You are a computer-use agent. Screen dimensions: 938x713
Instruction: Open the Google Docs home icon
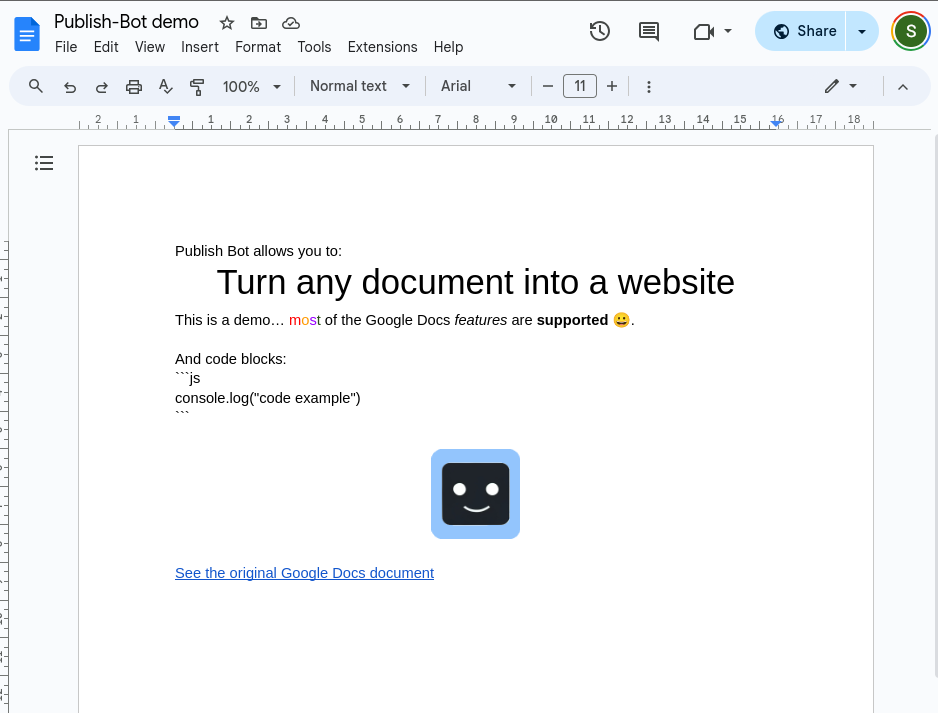pos(27,35)
